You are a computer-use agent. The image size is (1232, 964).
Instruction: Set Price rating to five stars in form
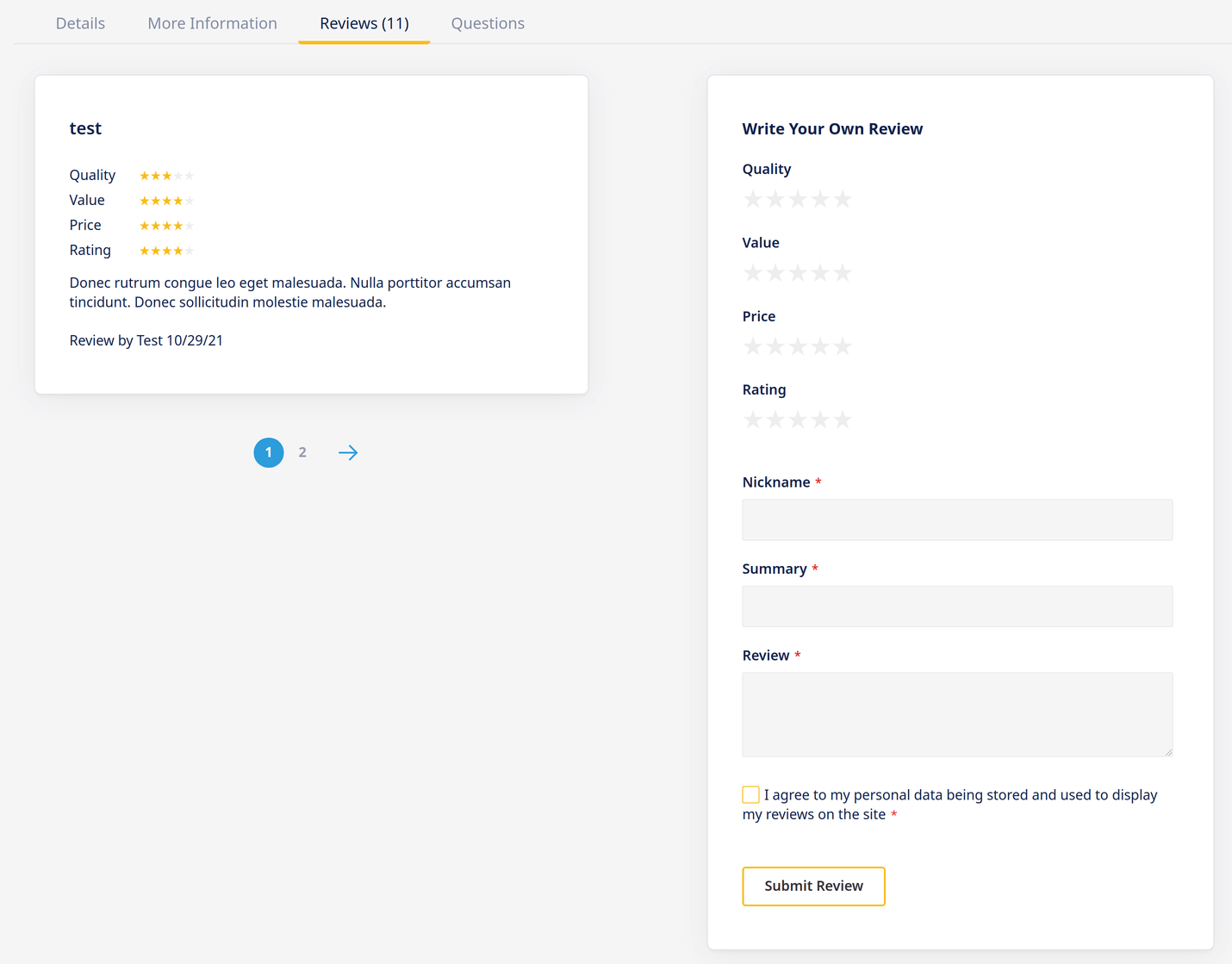(x=843, y=346)
